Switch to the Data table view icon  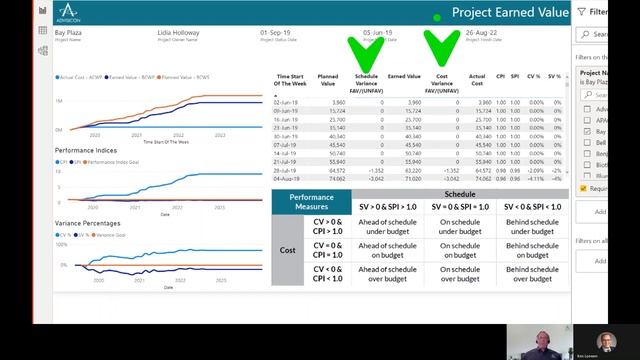[42, 30]
